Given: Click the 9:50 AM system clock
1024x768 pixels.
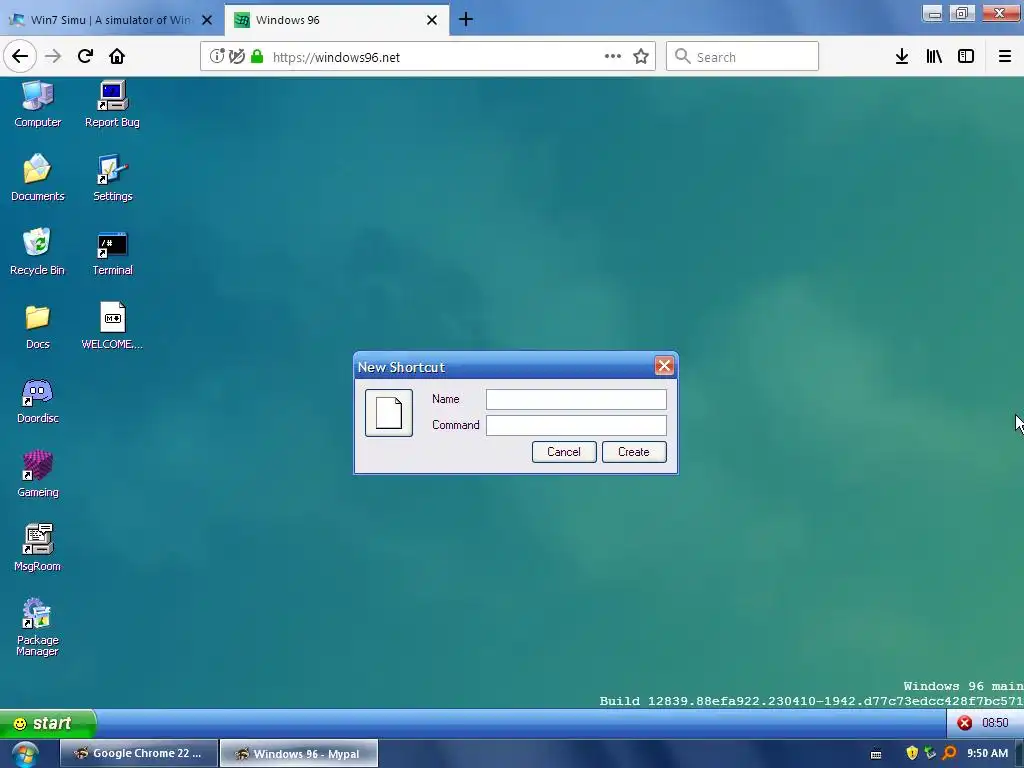Looking at the screenshot, I should click(987, 753).
